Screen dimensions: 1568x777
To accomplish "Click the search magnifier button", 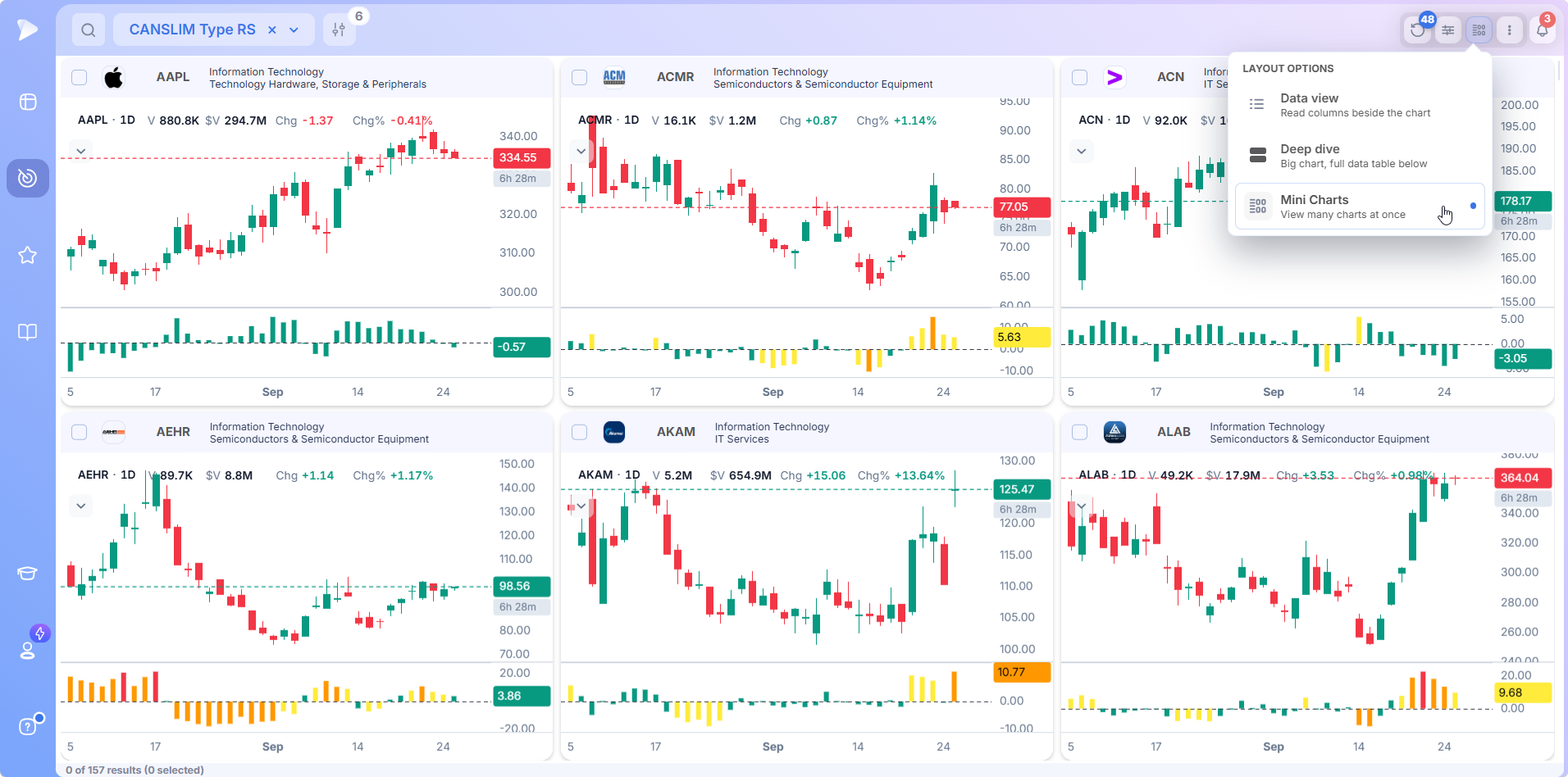I will [x=89, y=30].
